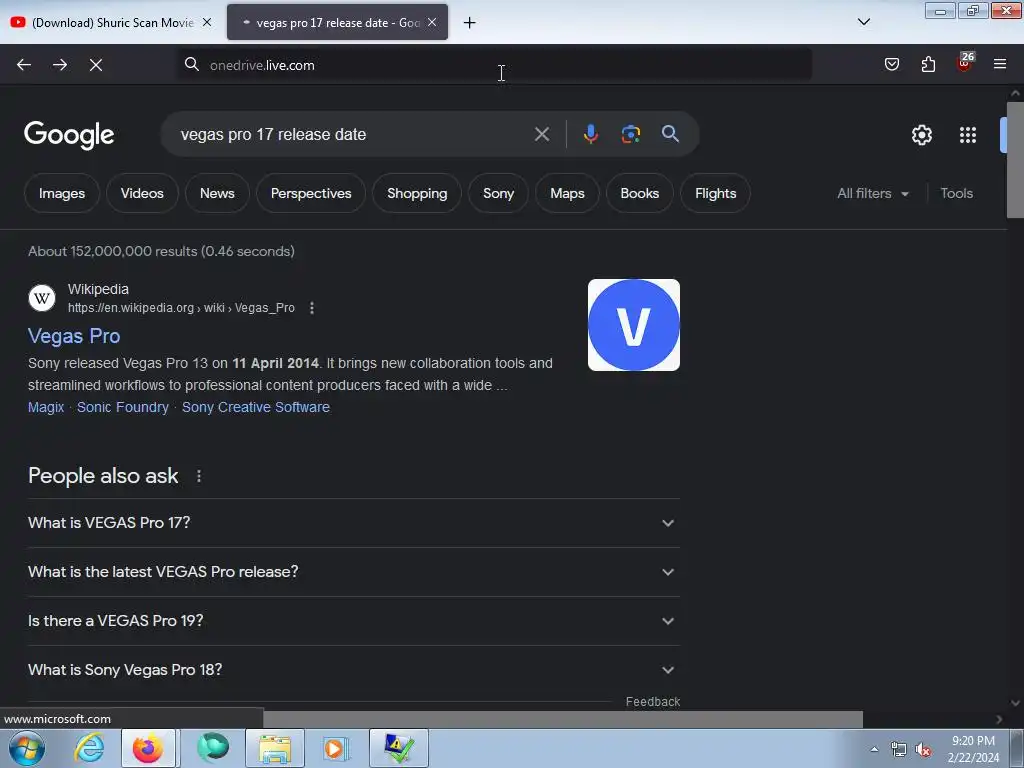The width and height of the screenshot is (1024, 768).
Task: Stop the page from loading
Action: (96, 65)
